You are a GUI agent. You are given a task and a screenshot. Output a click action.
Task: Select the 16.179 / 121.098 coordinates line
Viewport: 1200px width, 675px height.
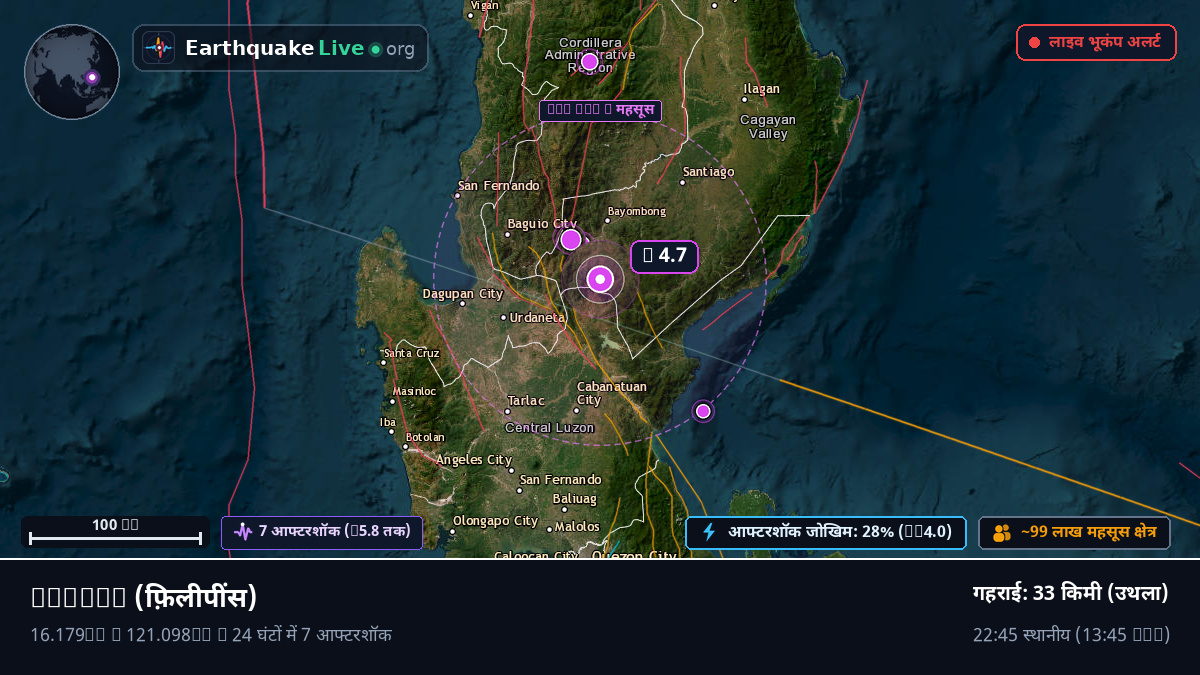[x=211, y=635]
